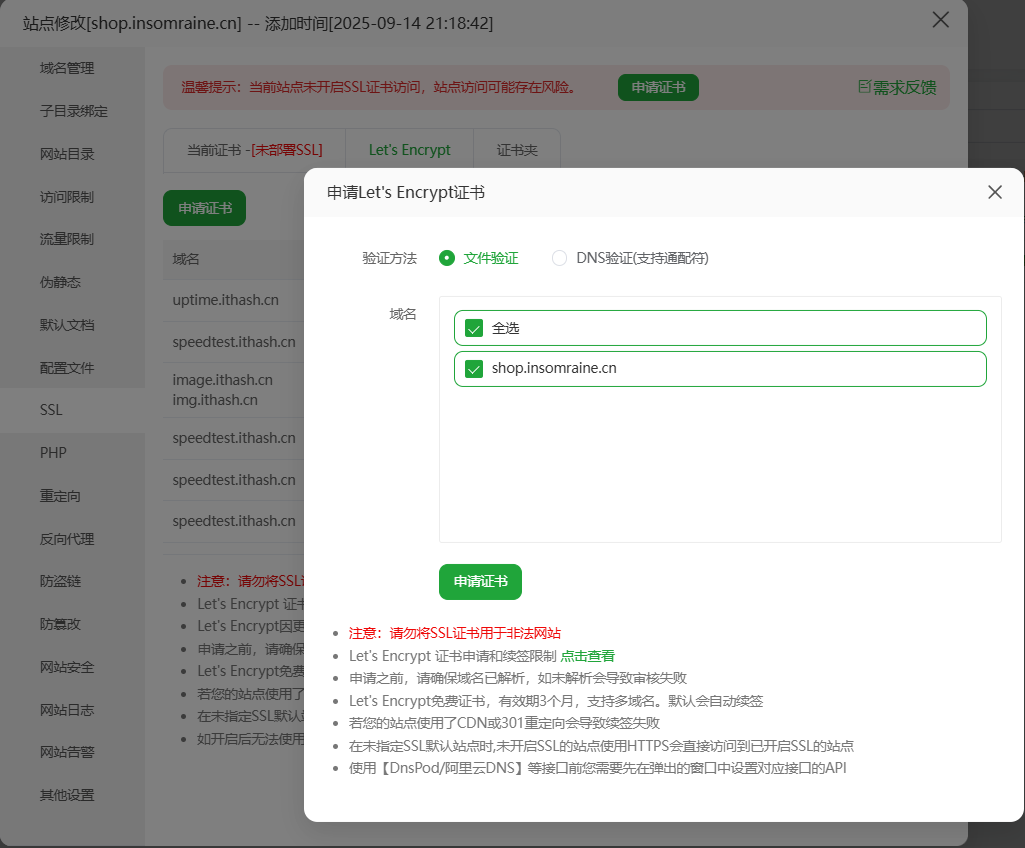
Task: Toggle the 全选 checkbox
Action: (474, 328)
